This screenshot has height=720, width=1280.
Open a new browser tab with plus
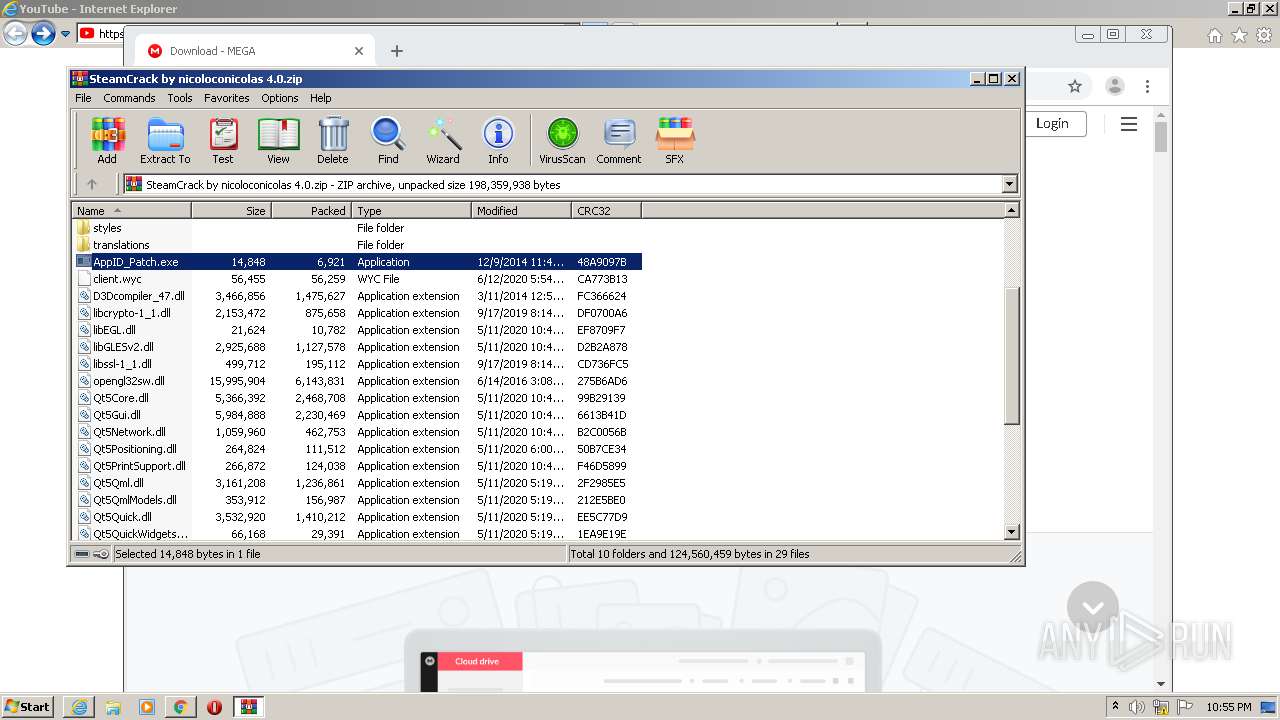[397, 51]
